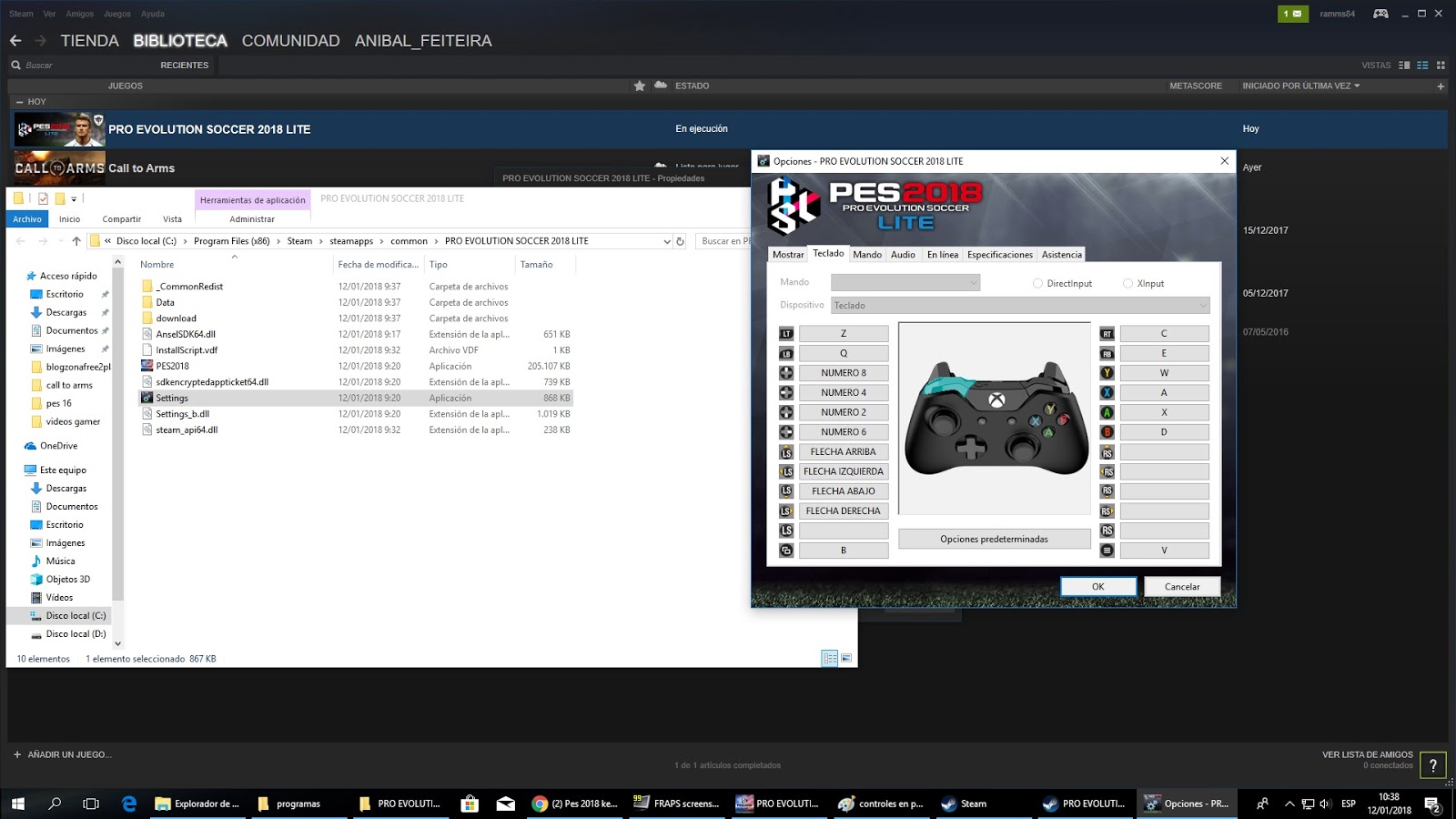The height and width of the screenshot is (819, 1456).
Task: Click the Properties checkmark icon in Explorer title bar
Action: click(x=43, y=198)
